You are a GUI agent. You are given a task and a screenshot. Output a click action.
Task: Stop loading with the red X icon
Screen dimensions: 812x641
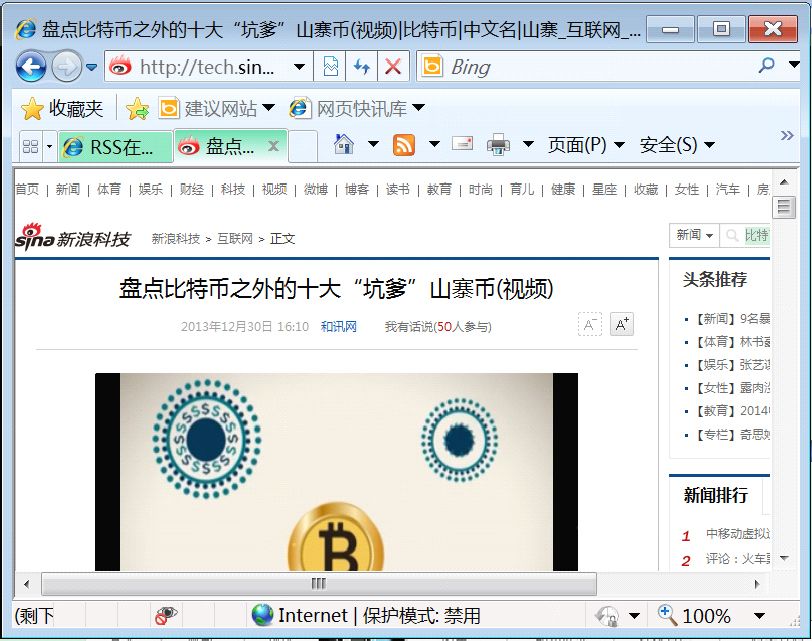pos(393,67)
